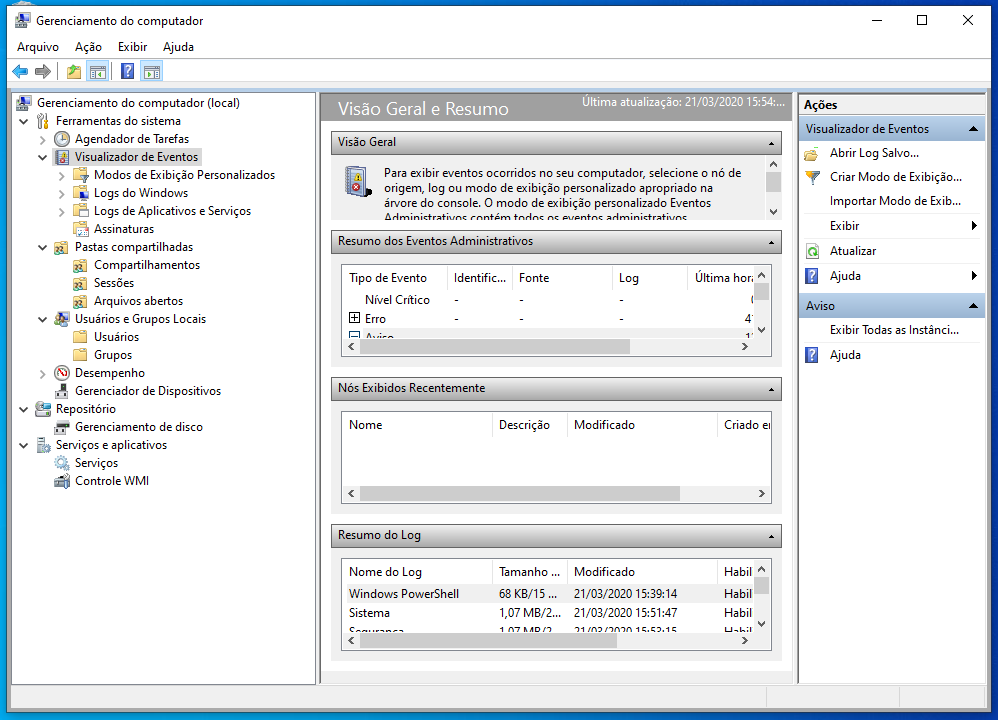Image resolution: width=998 pixels, height=720 pixels.
Task: Expand Modos de Exibição Personalizados node
Action: pos(62,175)
